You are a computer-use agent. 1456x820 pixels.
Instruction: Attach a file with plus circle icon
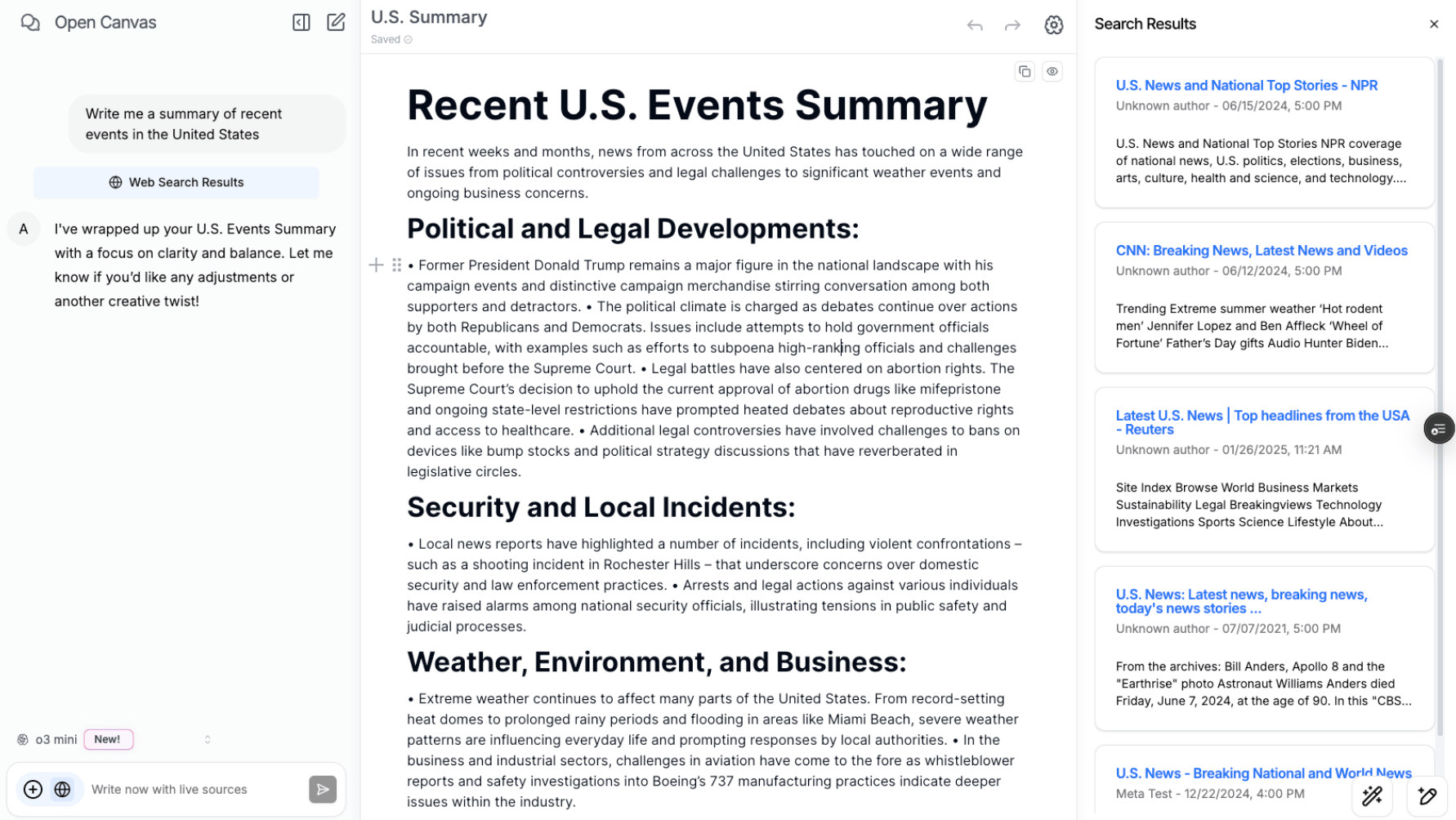pyautogui.click(x=33, y=789)
